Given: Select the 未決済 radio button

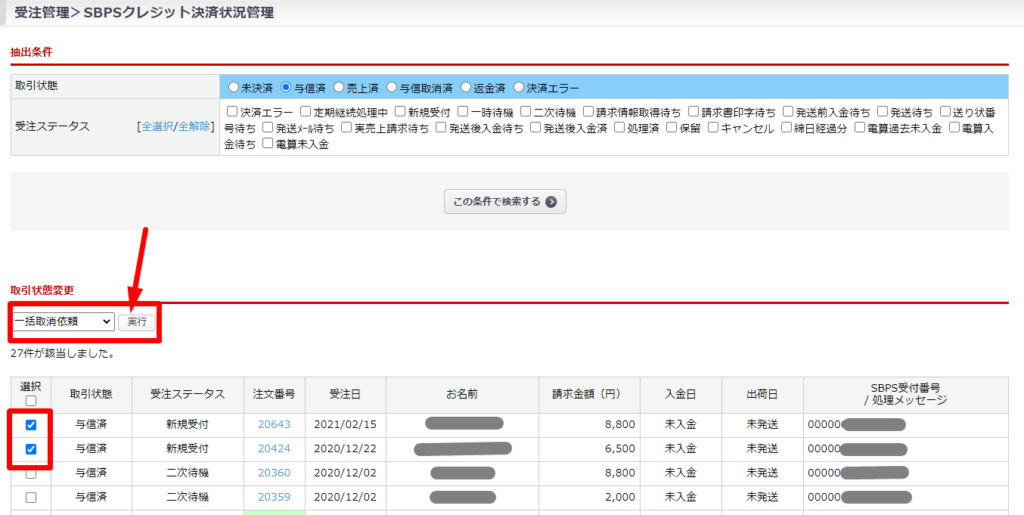Looking at the screenshot, I should pyautogui.click(x=233, y=88).
